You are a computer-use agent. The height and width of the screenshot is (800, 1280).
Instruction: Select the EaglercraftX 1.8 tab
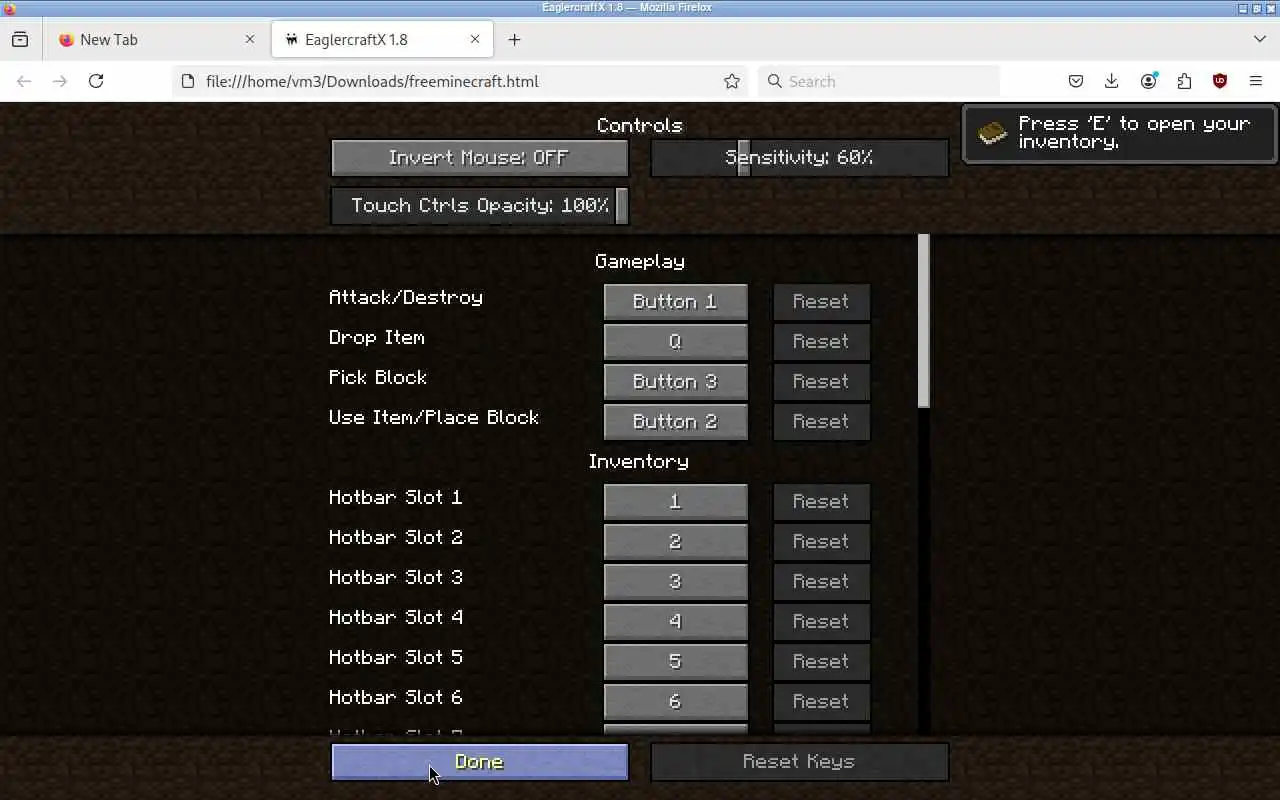pyautogui.click(x=382, y=40)
